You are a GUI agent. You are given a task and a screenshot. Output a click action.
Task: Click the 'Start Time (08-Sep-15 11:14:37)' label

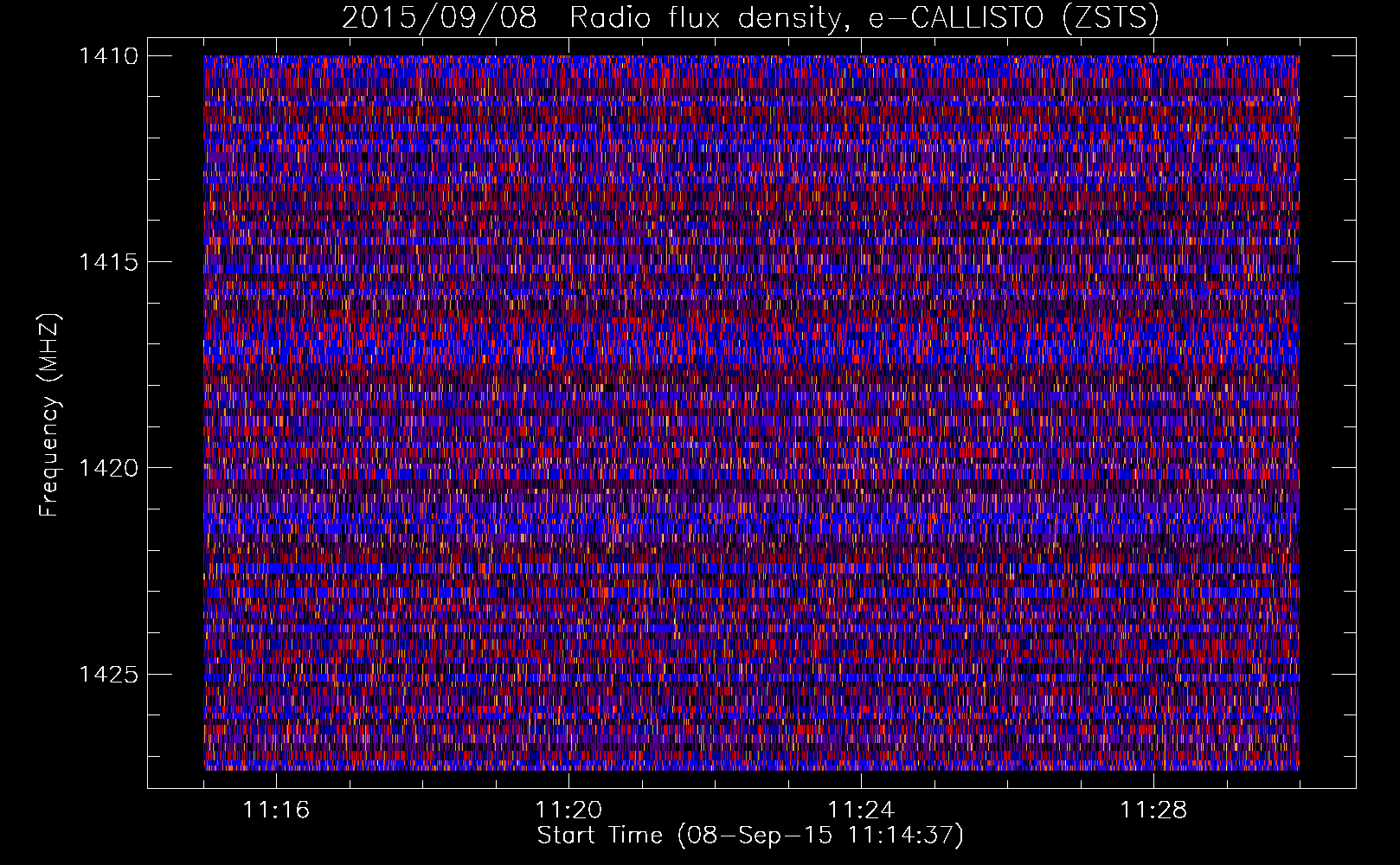(750, 836)
